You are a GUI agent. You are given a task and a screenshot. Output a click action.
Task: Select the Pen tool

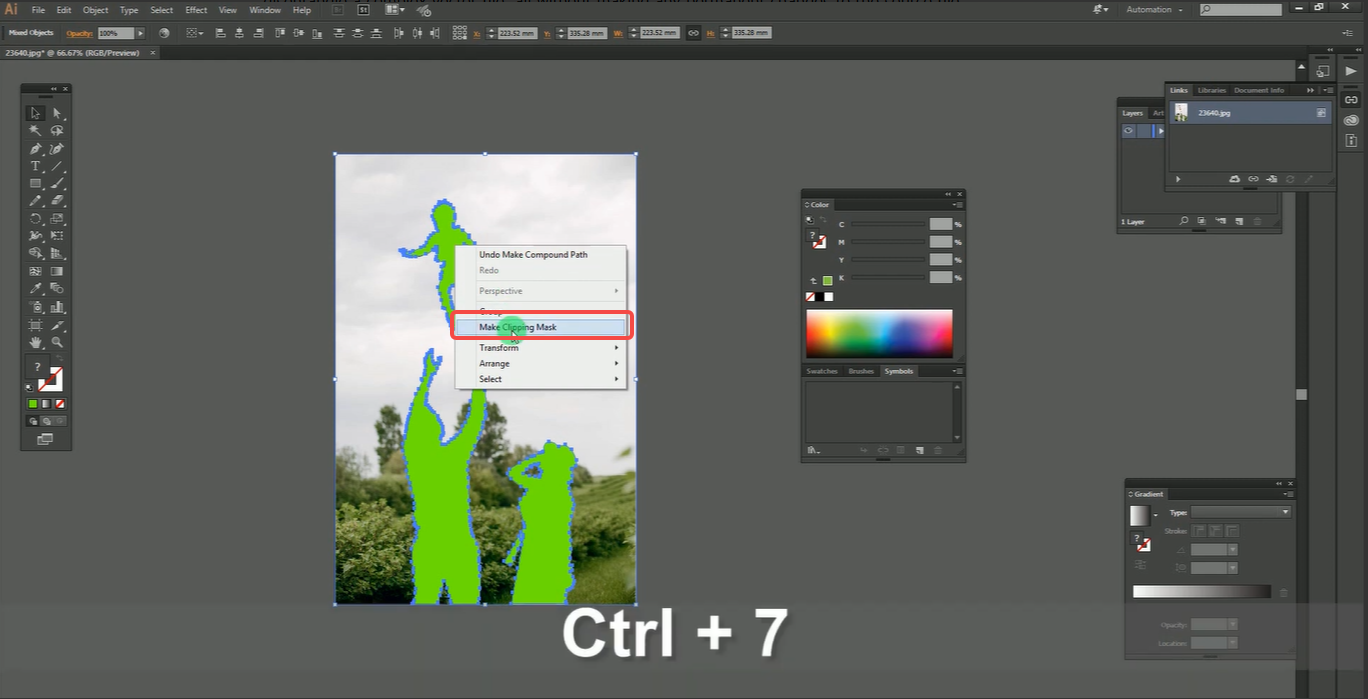[x=35, y=149]
